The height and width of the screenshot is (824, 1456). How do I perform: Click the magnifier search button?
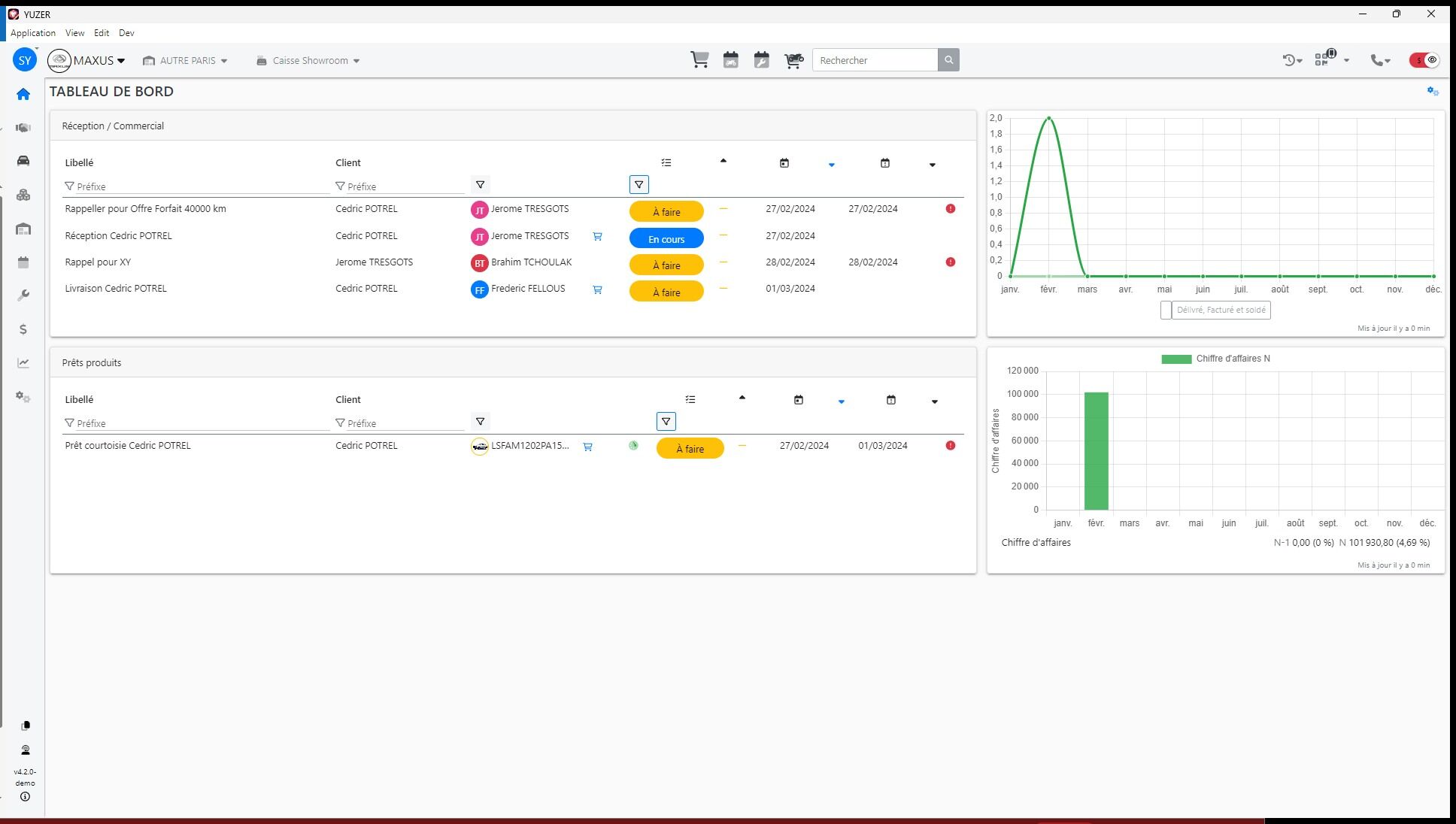click(948, 60)
